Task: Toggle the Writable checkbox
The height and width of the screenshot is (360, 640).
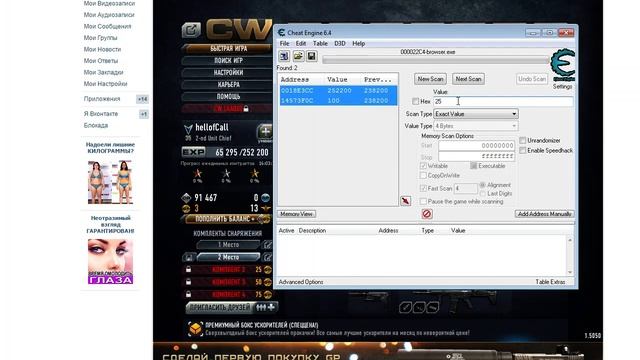Action: click(x=423, y=166)
